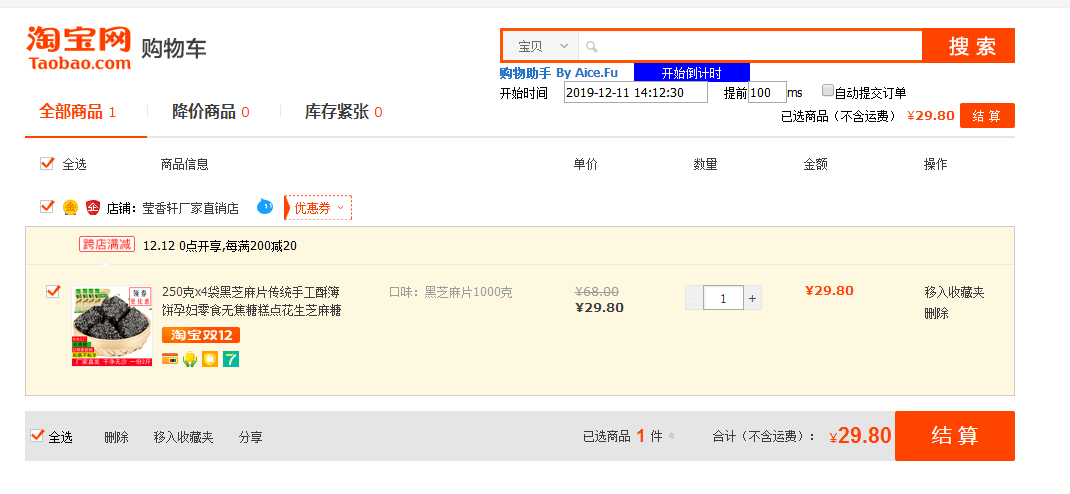Open the black sesame product title link

(x=252, y=302)
